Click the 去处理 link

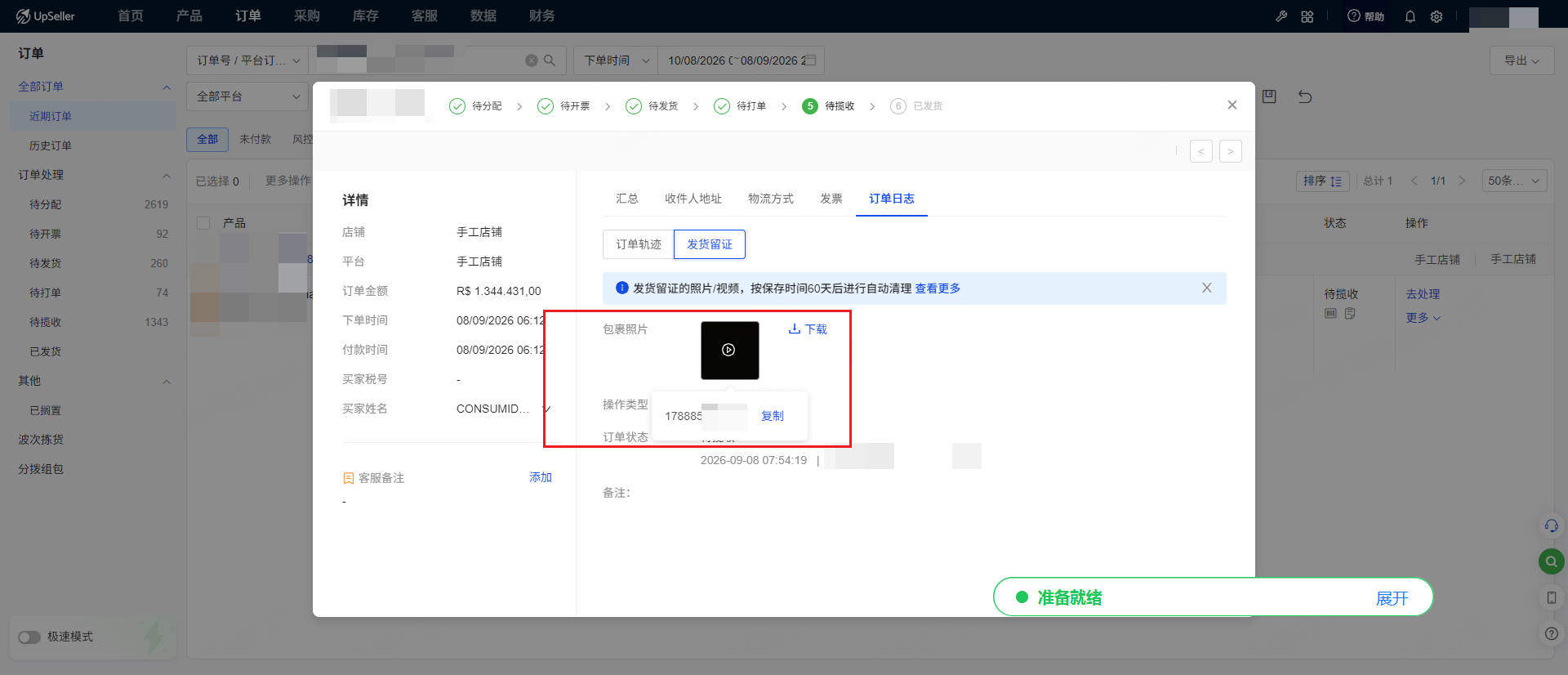[x=1423, y=294]
